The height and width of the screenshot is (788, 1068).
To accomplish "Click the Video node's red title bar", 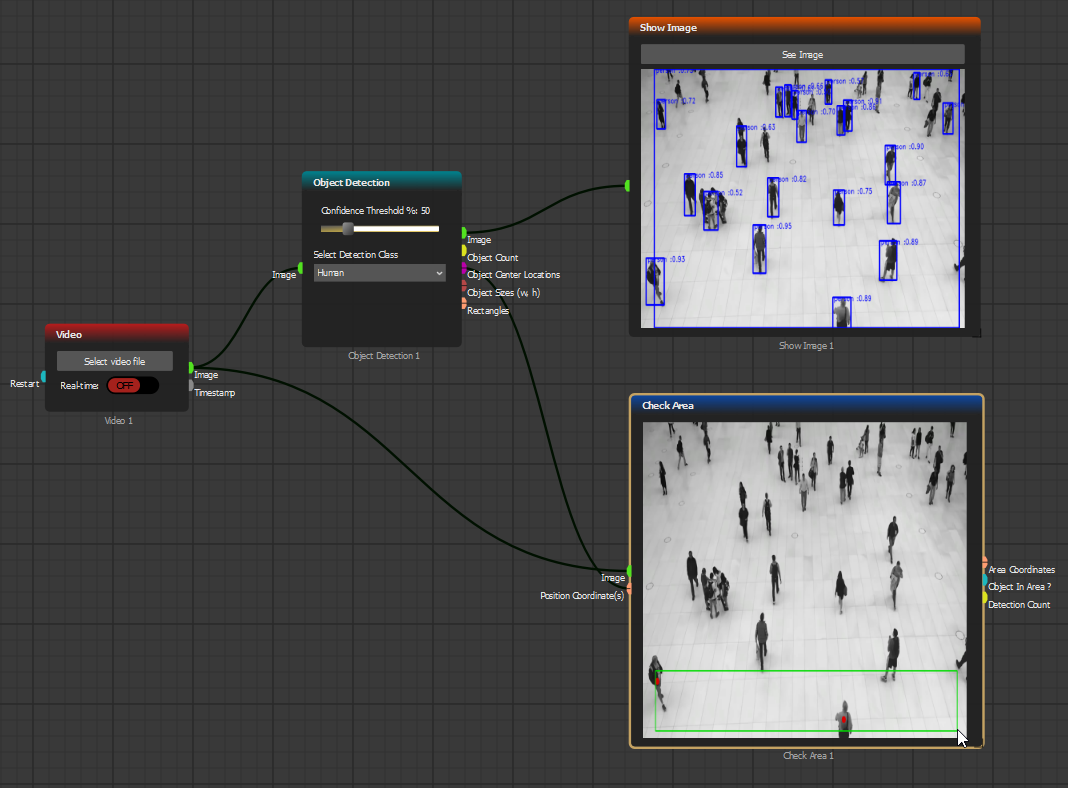I will [116, 334].
